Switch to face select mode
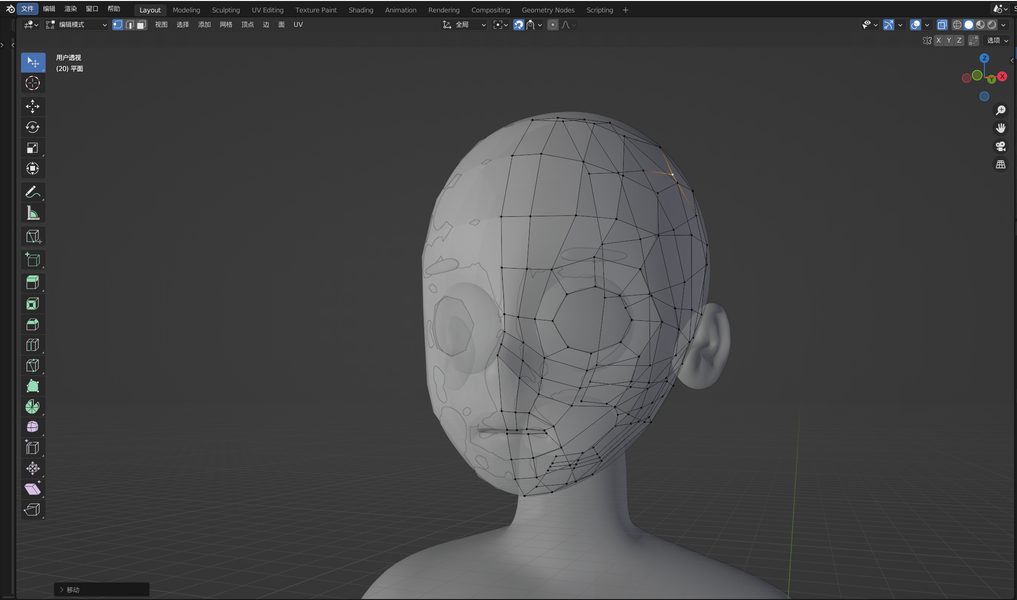This screenshot has height=600, width=1017. click(141, 24)
